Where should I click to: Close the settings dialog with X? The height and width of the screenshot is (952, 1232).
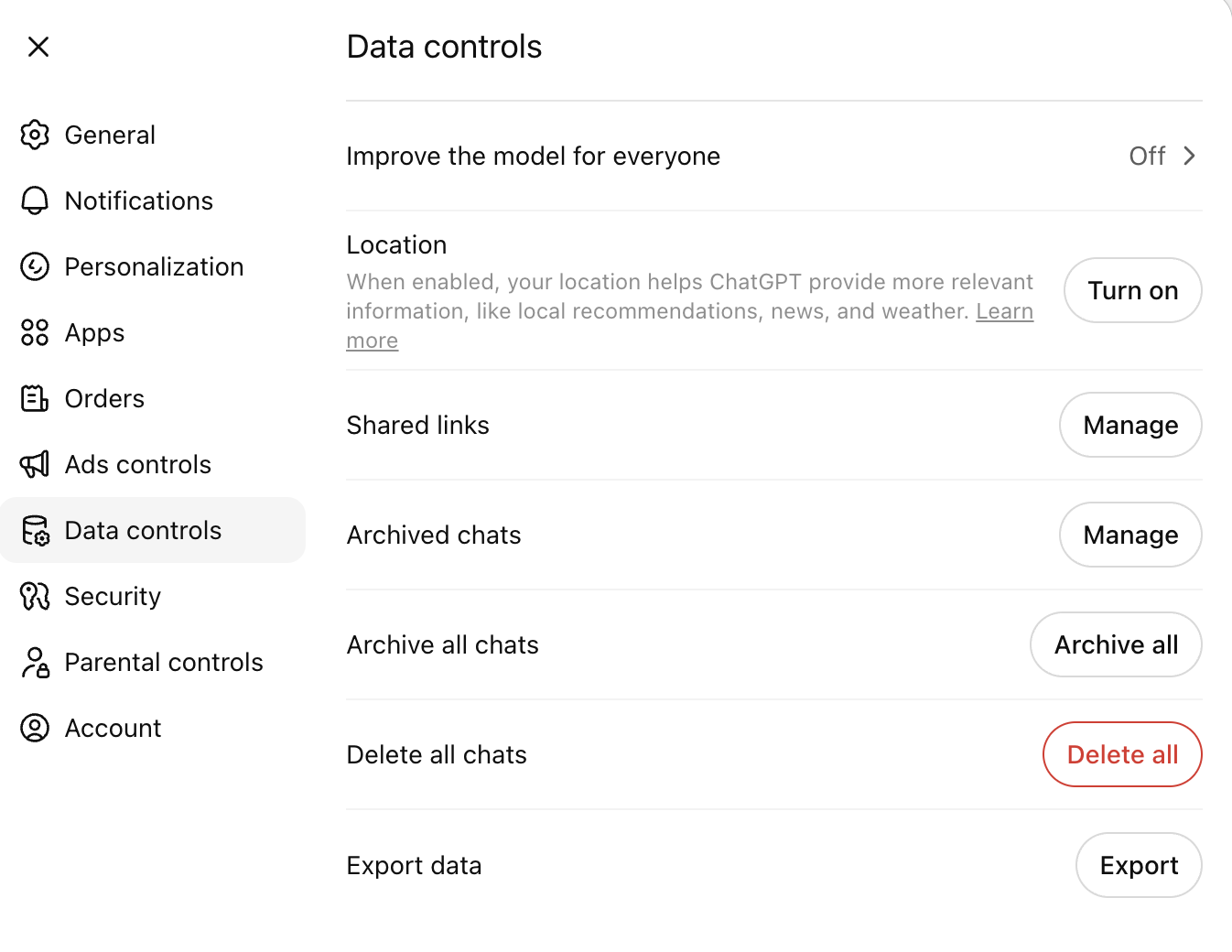(38, 47)
